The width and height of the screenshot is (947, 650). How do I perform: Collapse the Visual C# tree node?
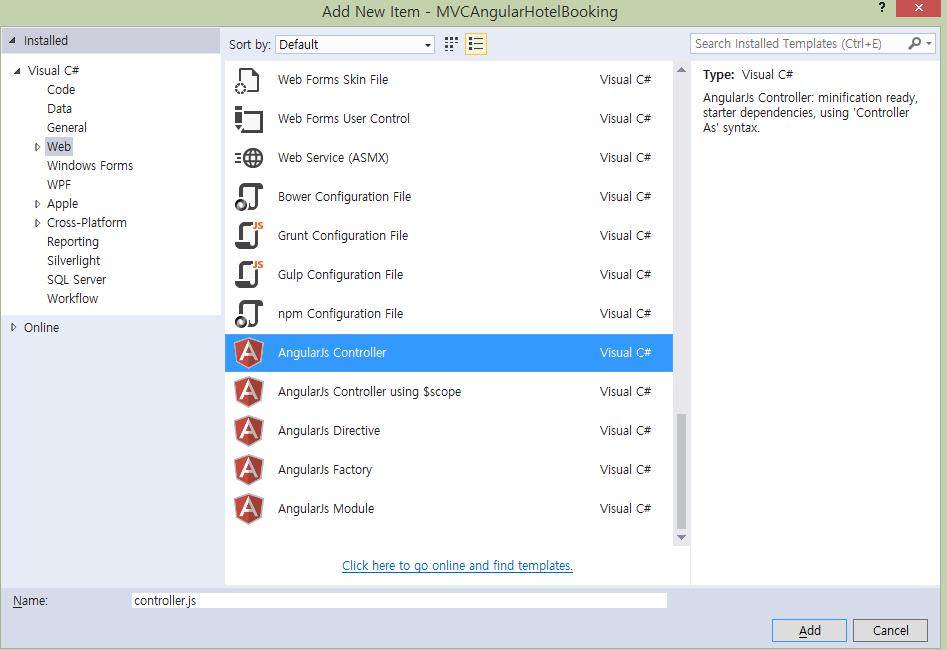click(x=18, y=71)
